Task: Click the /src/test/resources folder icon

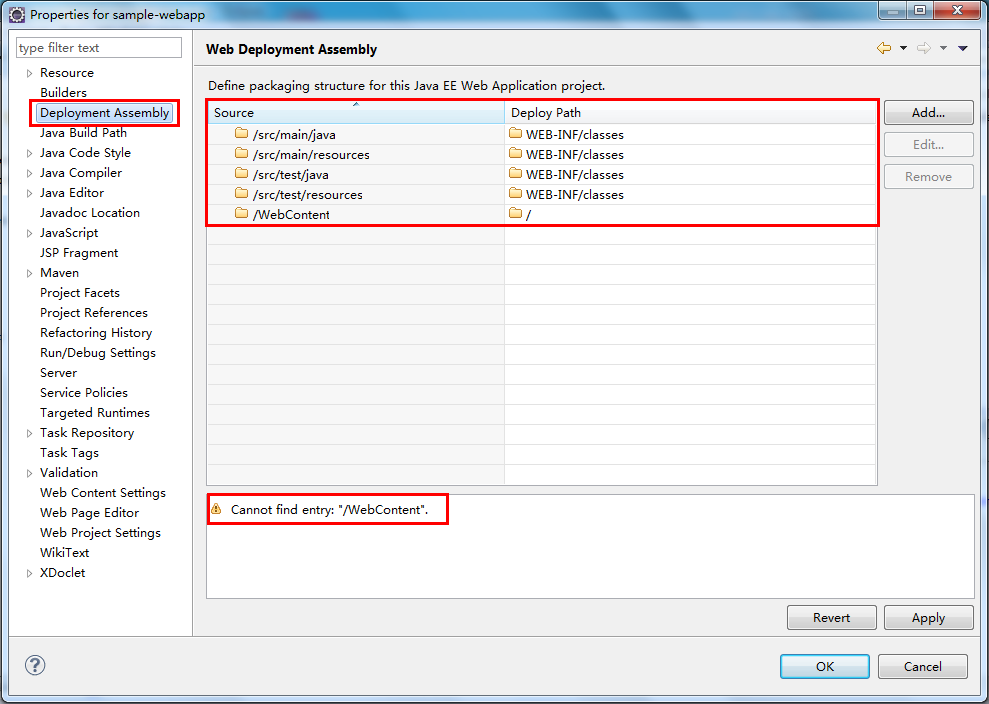Action: click(x=241, y=194)
